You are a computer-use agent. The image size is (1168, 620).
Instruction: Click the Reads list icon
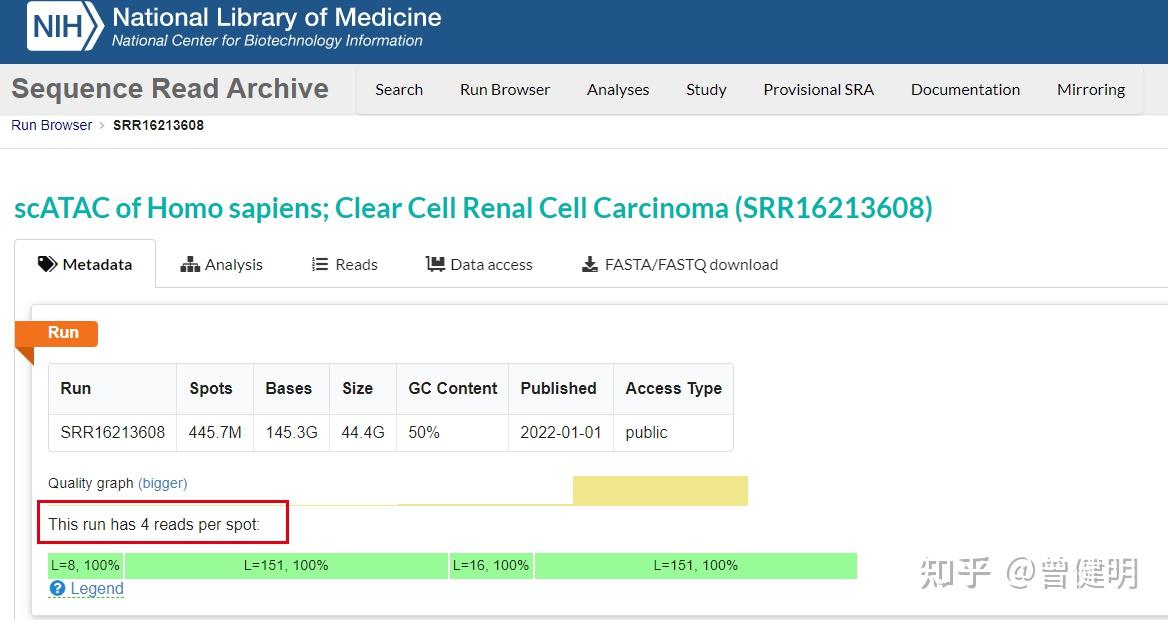(320, 264)
